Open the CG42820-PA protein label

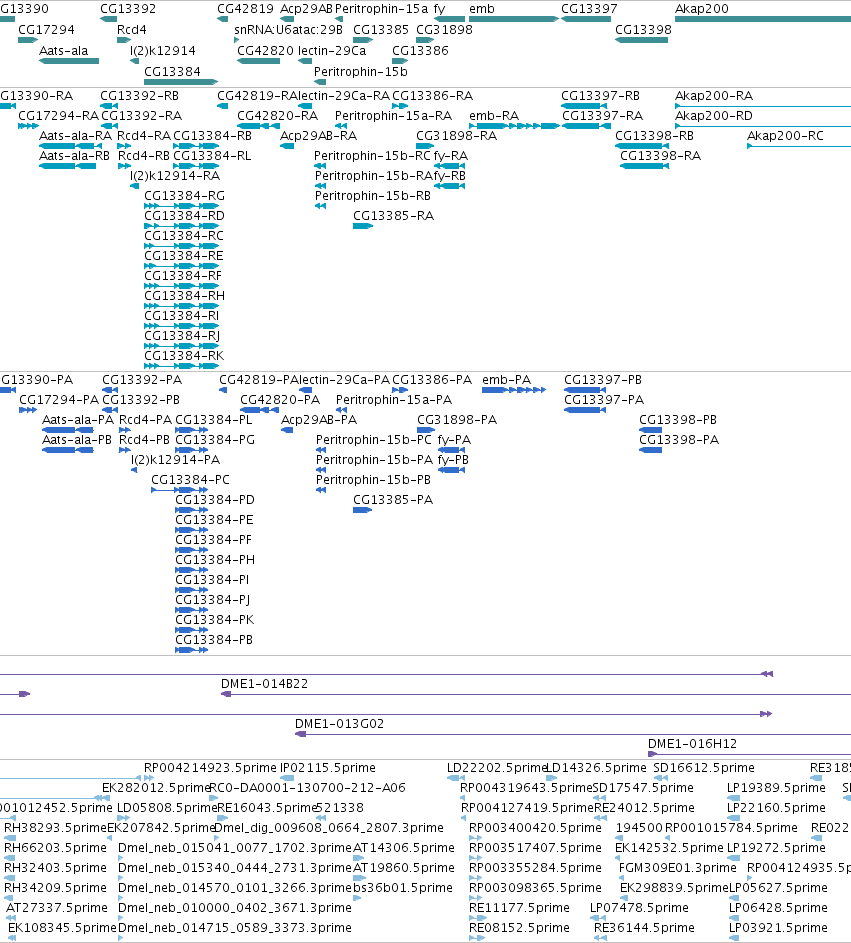tap(280, 400)
